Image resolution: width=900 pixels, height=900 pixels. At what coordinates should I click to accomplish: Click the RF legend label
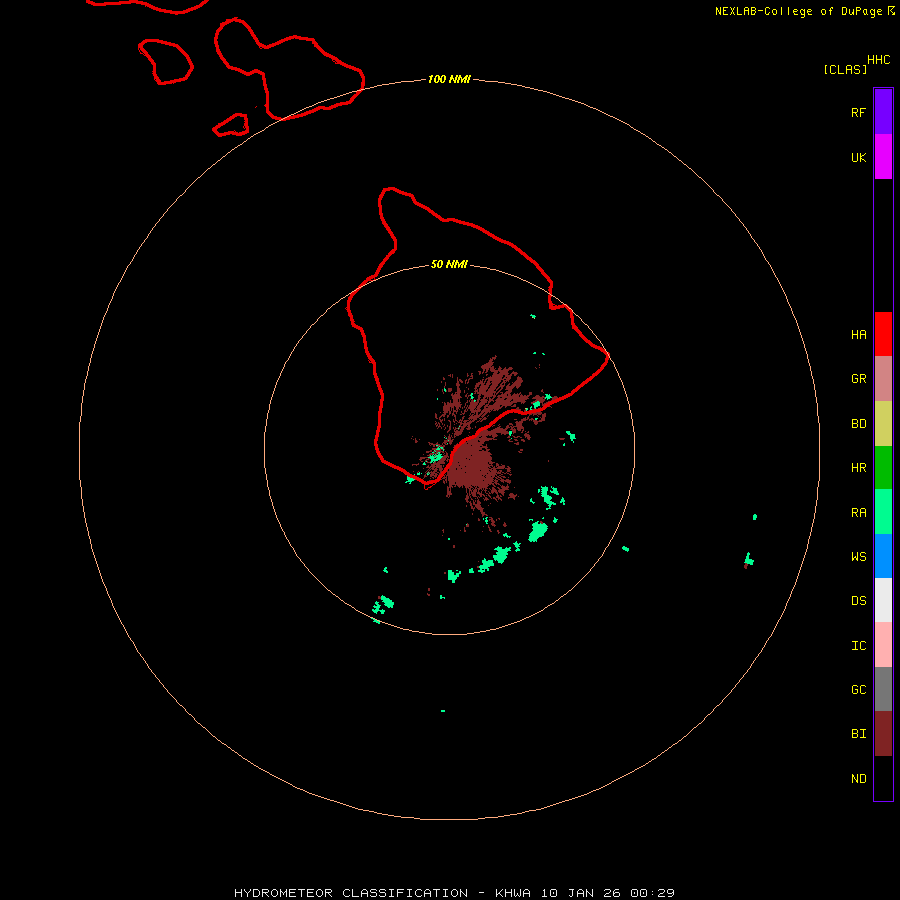coord(858,112)
